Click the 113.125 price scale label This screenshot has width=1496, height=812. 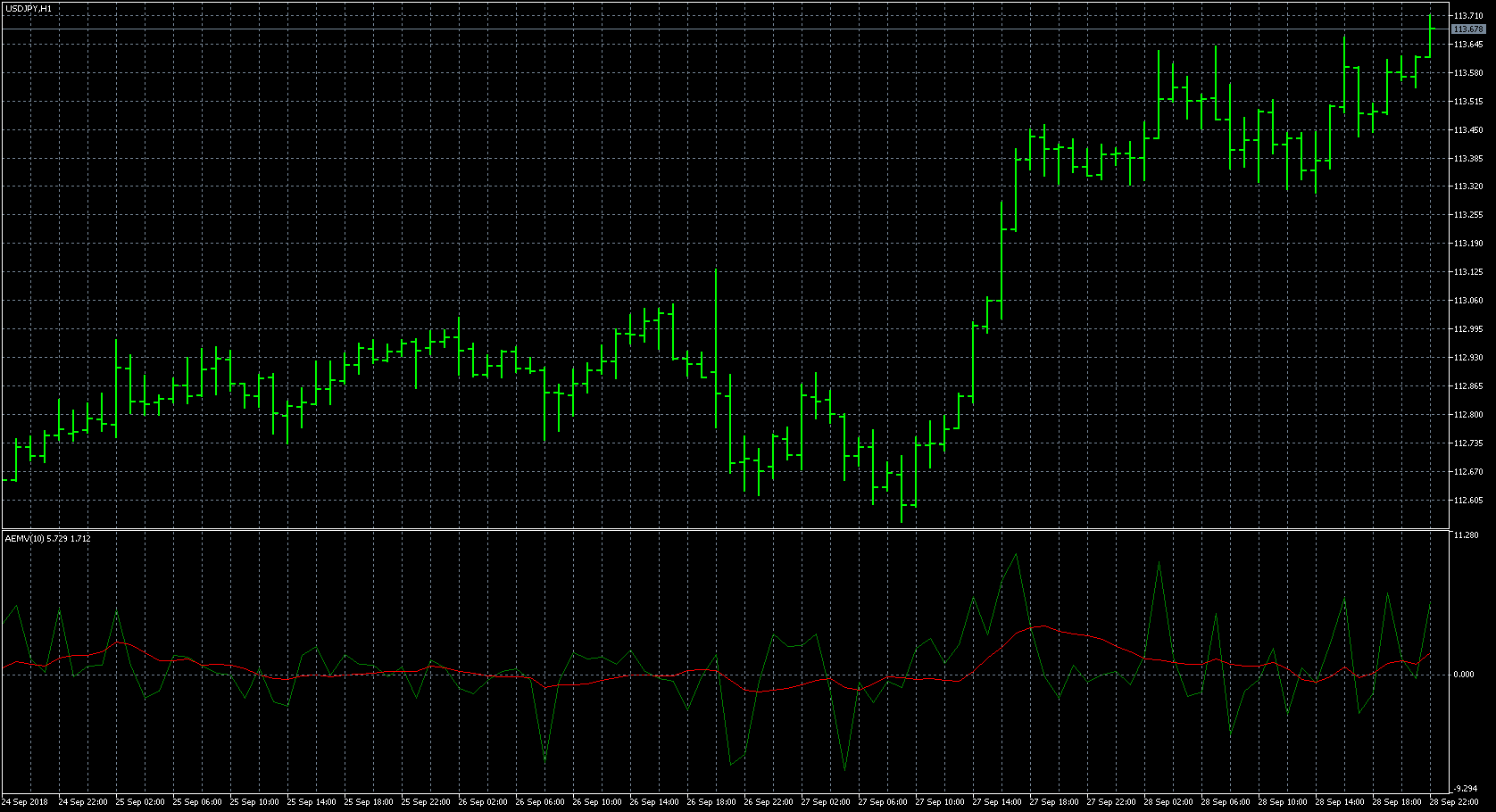(x=1468, y=271)
